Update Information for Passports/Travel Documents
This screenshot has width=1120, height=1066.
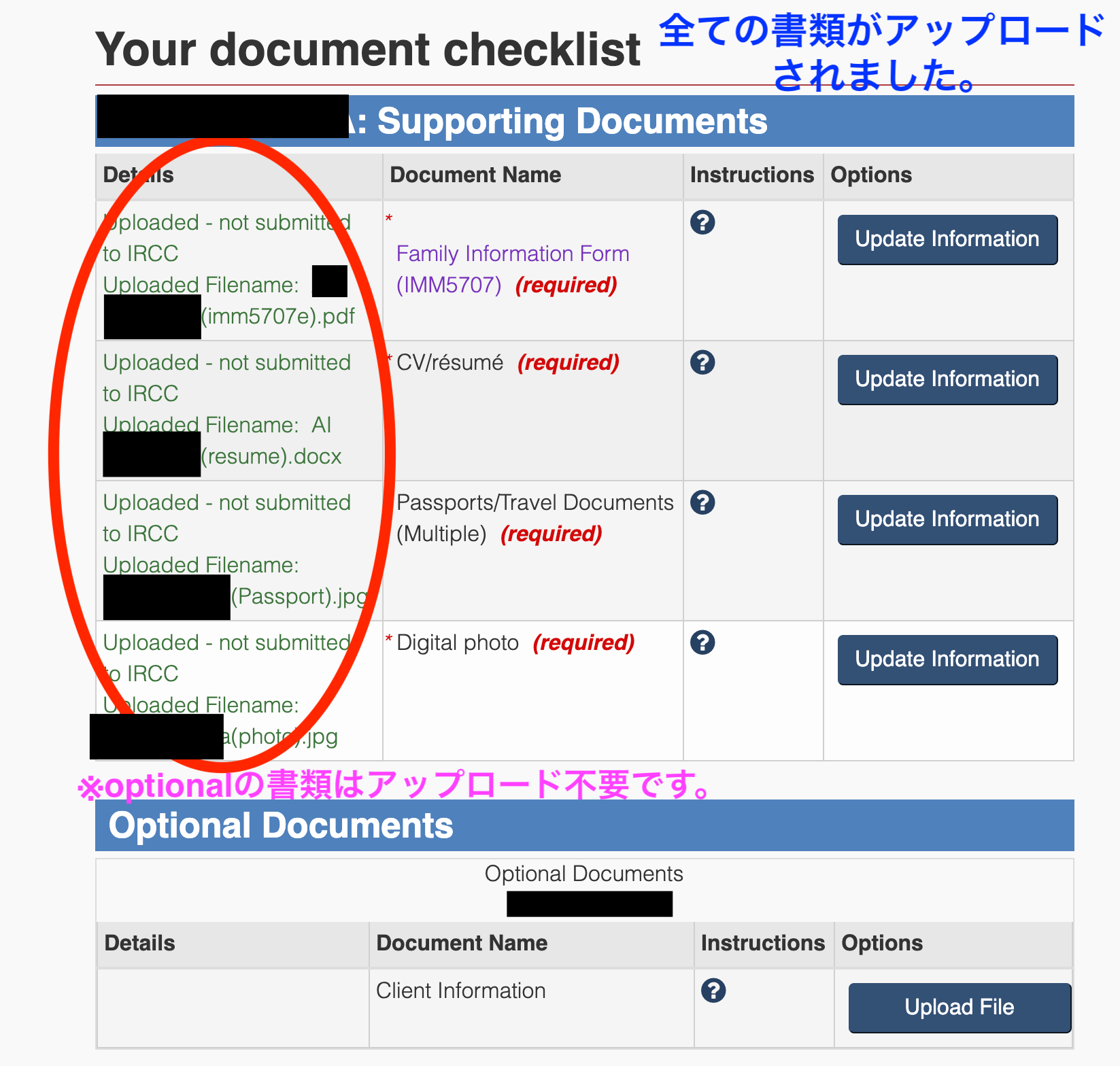pos(947,519)
